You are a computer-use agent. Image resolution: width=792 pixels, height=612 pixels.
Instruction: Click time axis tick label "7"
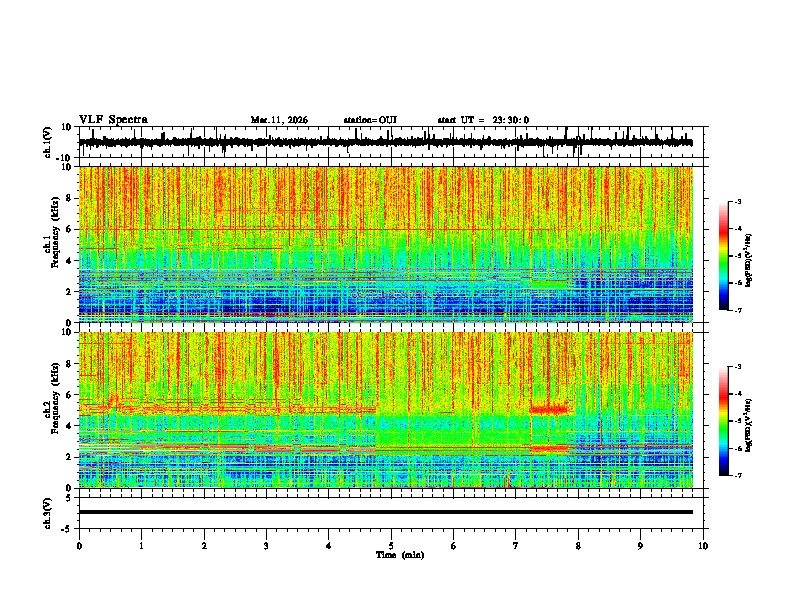(x=515, y=546)
